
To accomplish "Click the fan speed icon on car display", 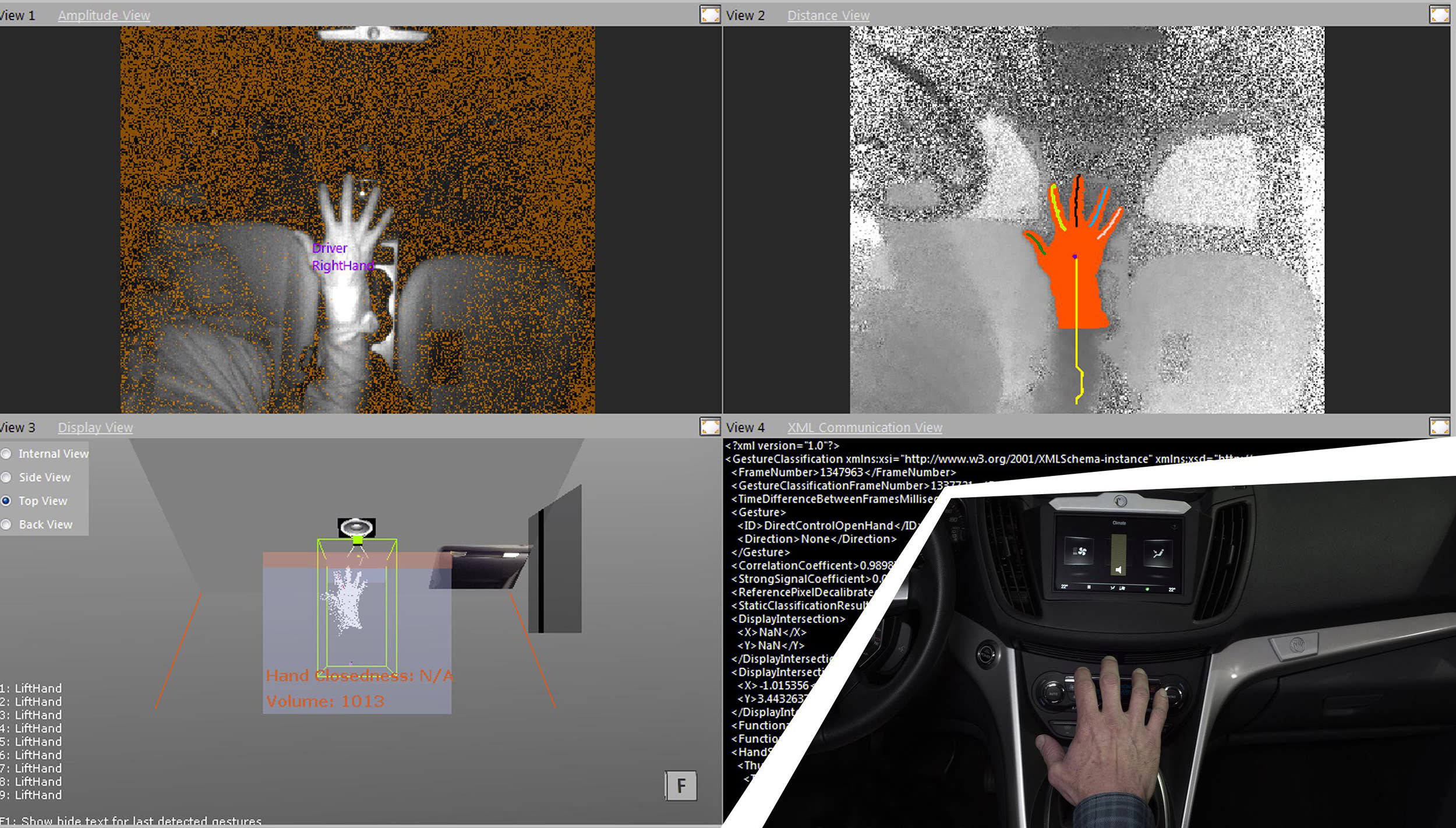I will coord(1081,551).
